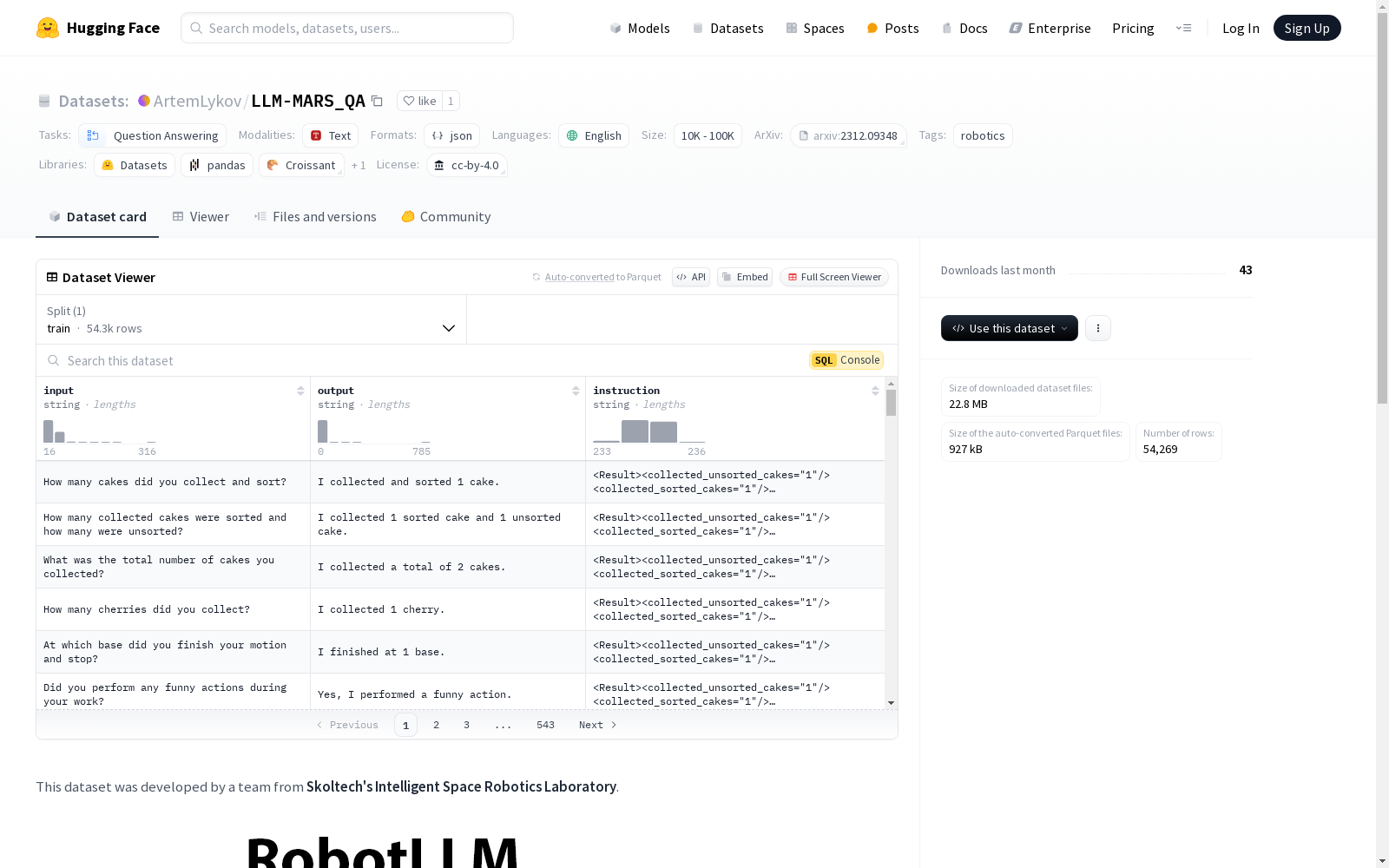Click the Embed button
The image size is (1389, 868).
[745, 277]
